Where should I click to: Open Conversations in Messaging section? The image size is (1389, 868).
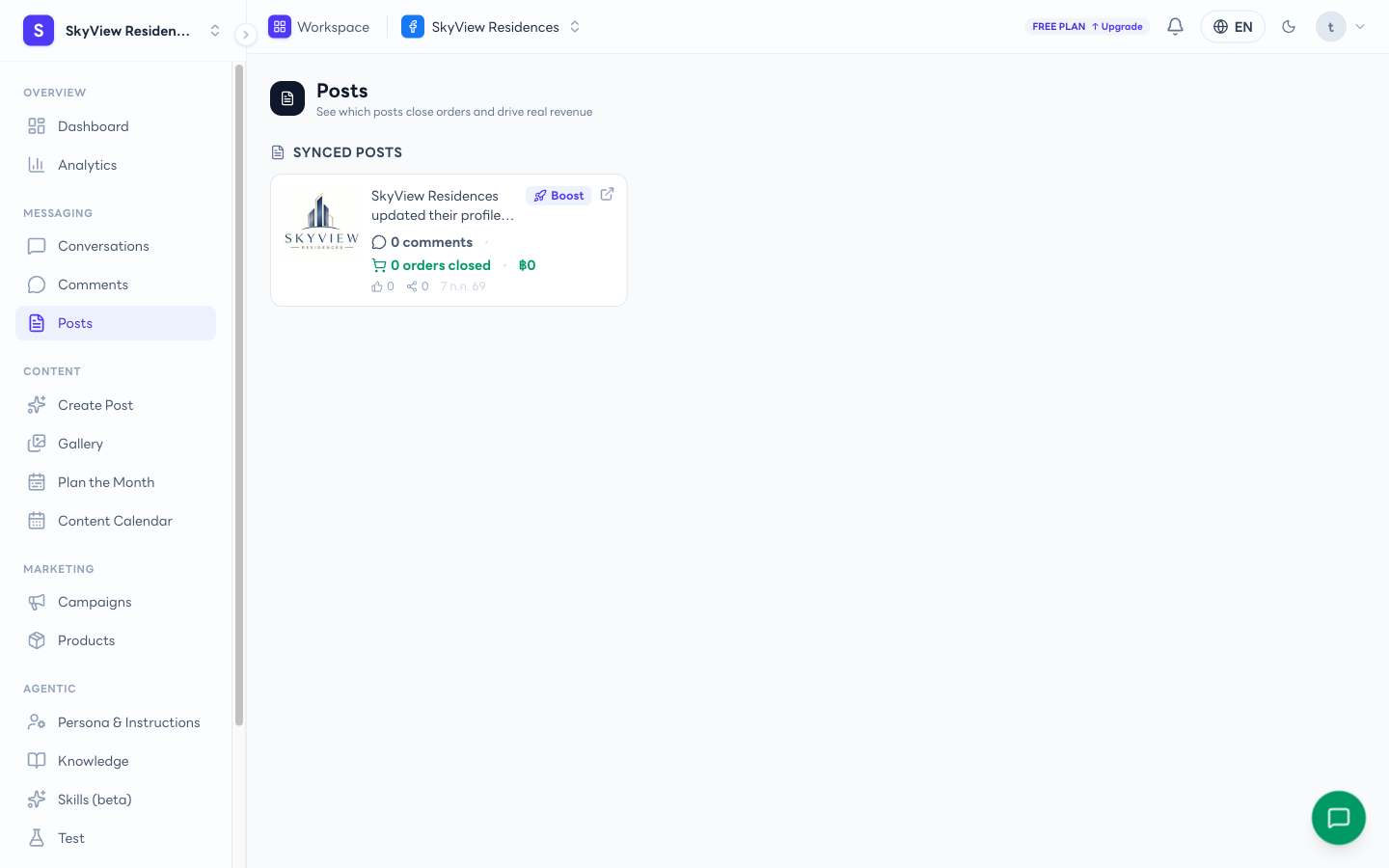pyautogui.click(x=116, y=246)
